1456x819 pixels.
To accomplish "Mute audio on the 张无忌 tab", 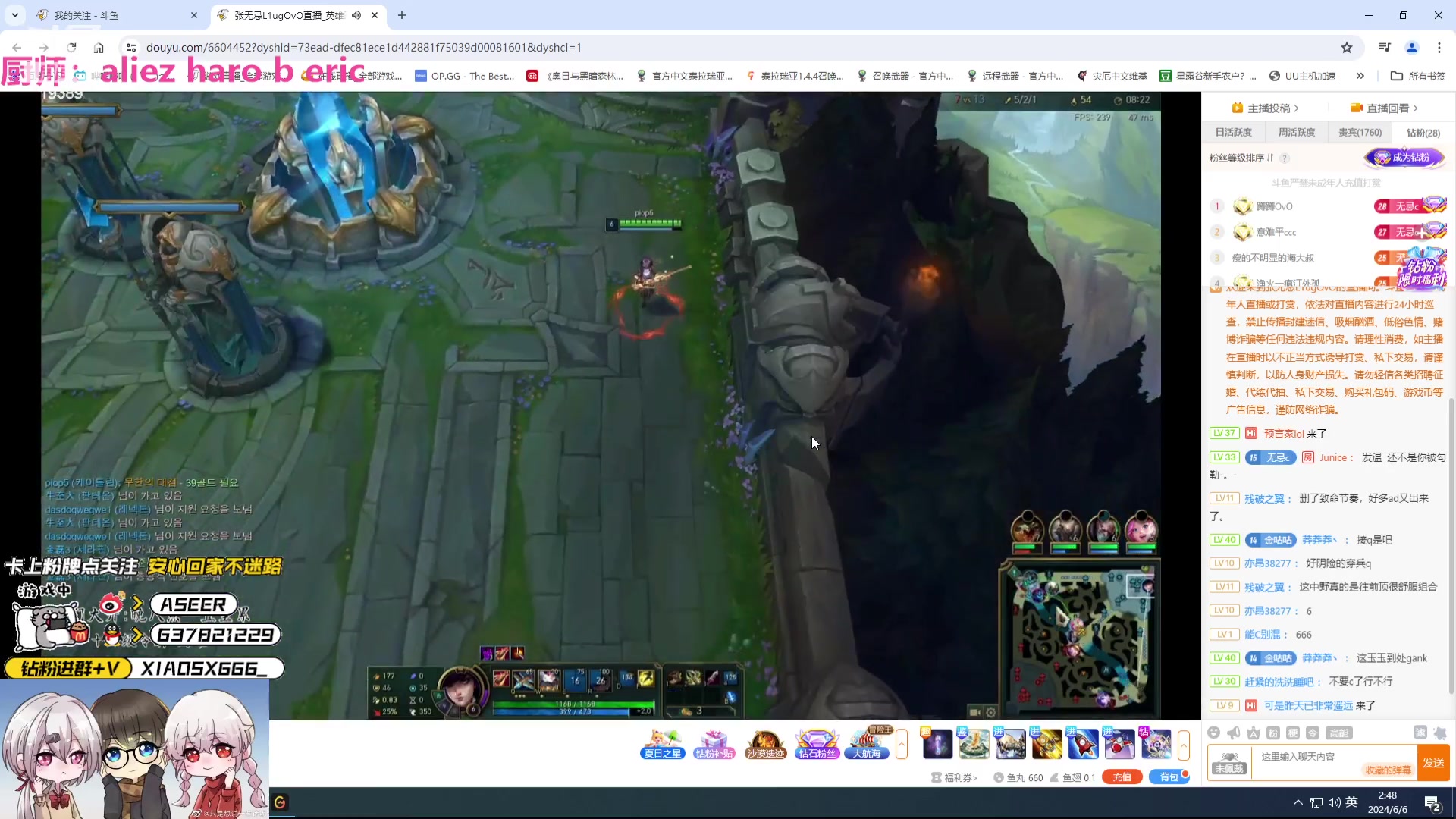I will pos(356,15).
